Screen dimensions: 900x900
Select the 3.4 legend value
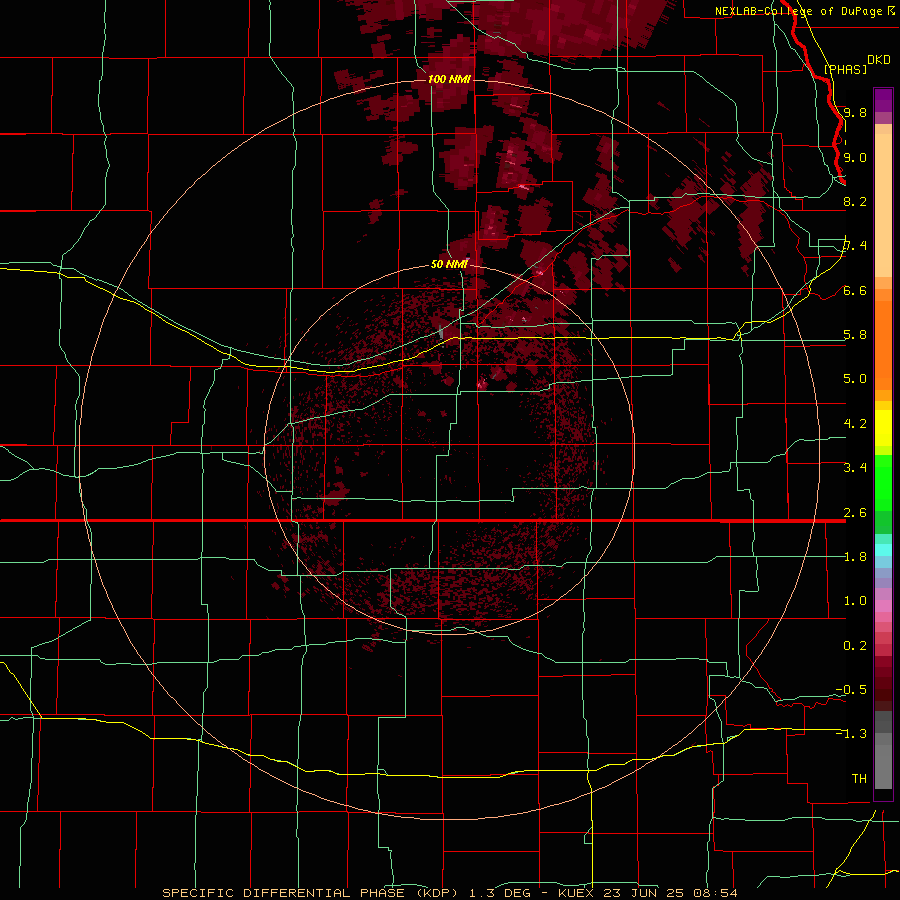(855, 468)
